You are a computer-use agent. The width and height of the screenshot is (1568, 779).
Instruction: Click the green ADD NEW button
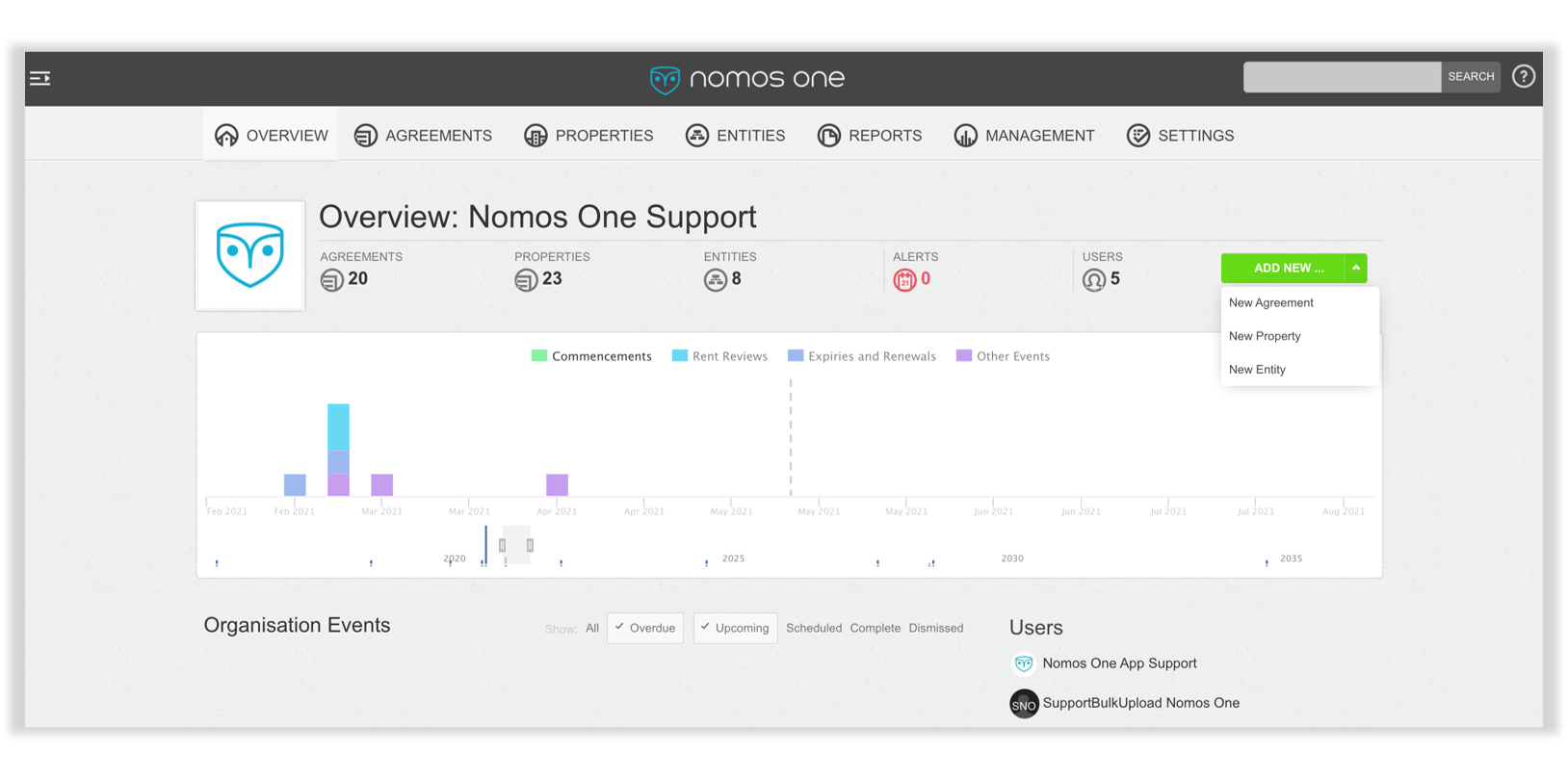1283,268
